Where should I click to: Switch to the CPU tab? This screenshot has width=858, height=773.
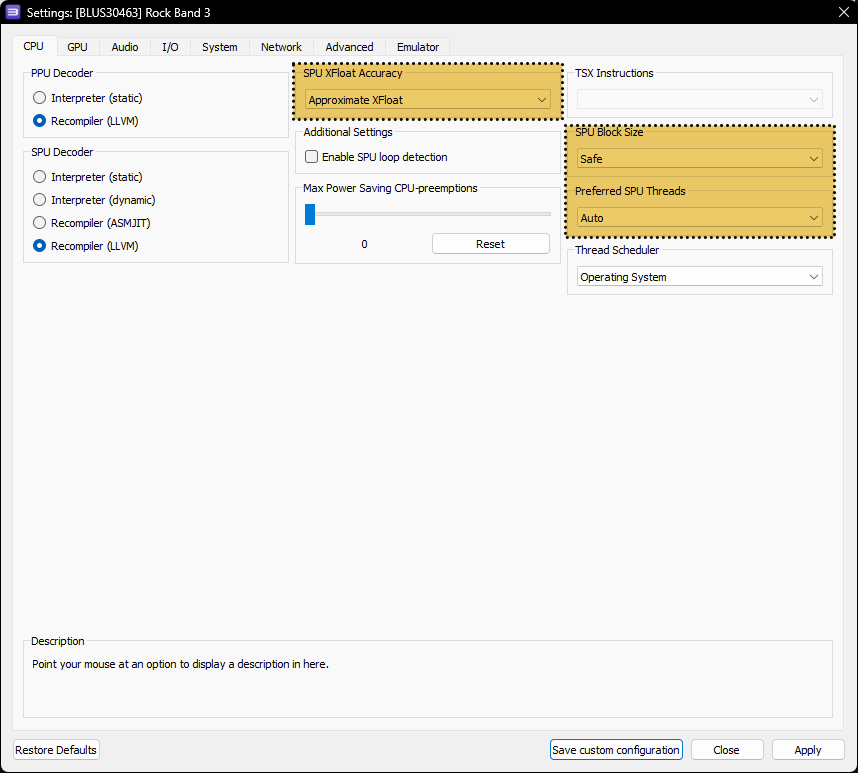[x=34, y=47]
